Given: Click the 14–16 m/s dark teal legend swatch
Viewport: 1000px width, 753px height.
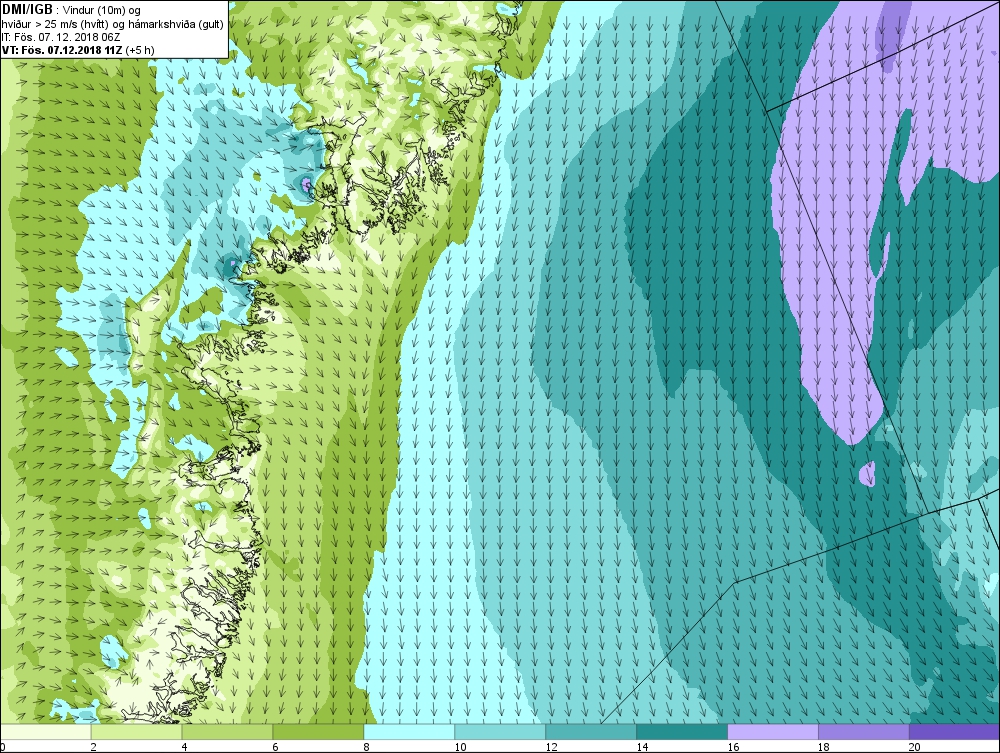Looking at the screenshot, I should coord(682,732).
